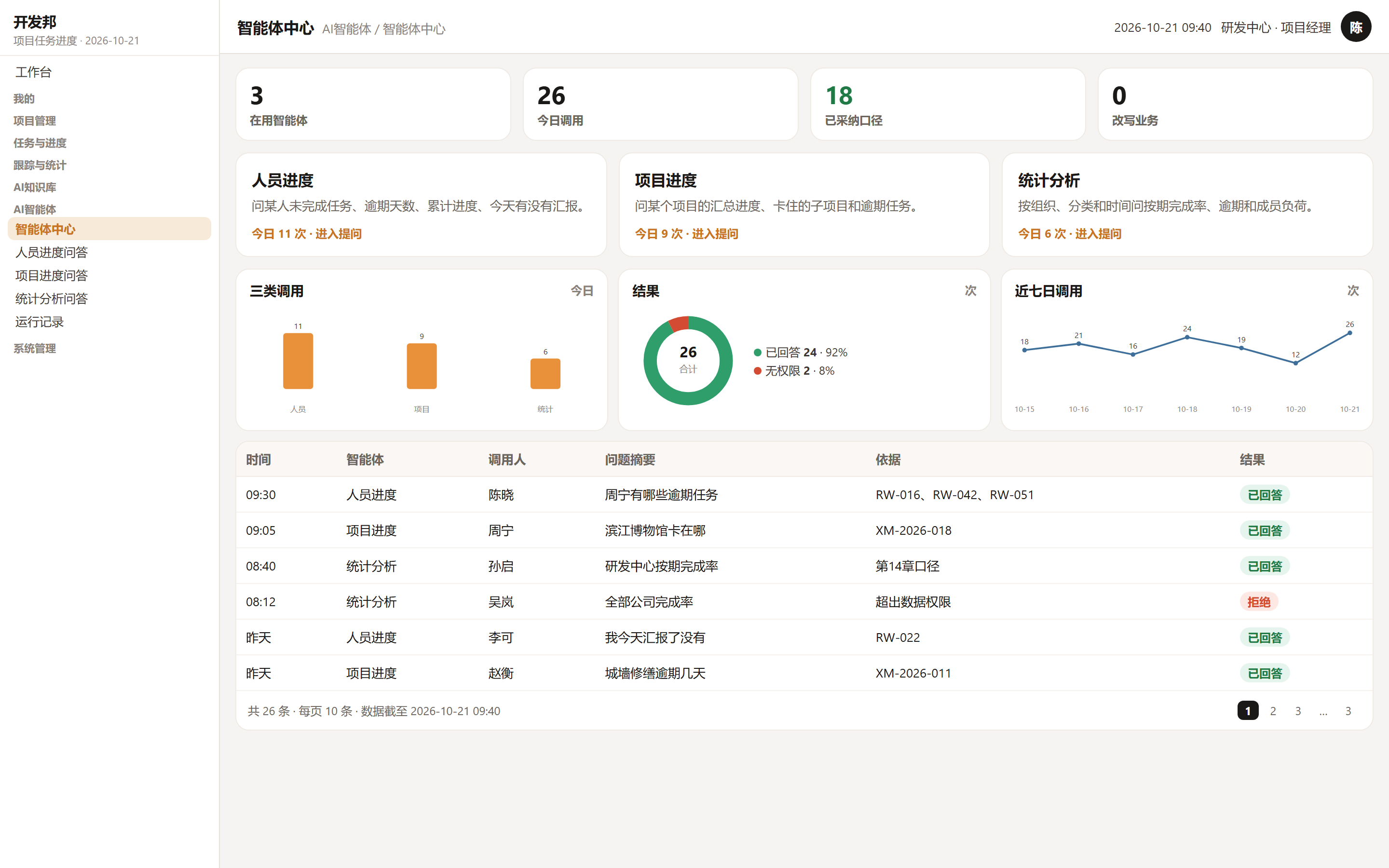
Task: Open 运行记录 page
Action: point(109,322)
